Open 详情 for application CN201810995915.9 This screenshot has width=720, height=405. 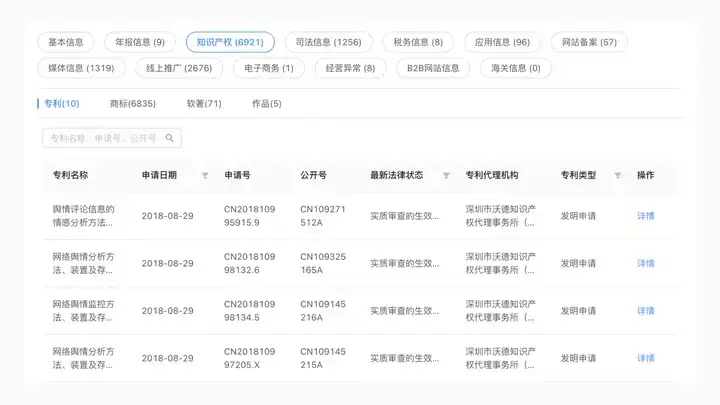pyautogui.click(x=646, y=216)
